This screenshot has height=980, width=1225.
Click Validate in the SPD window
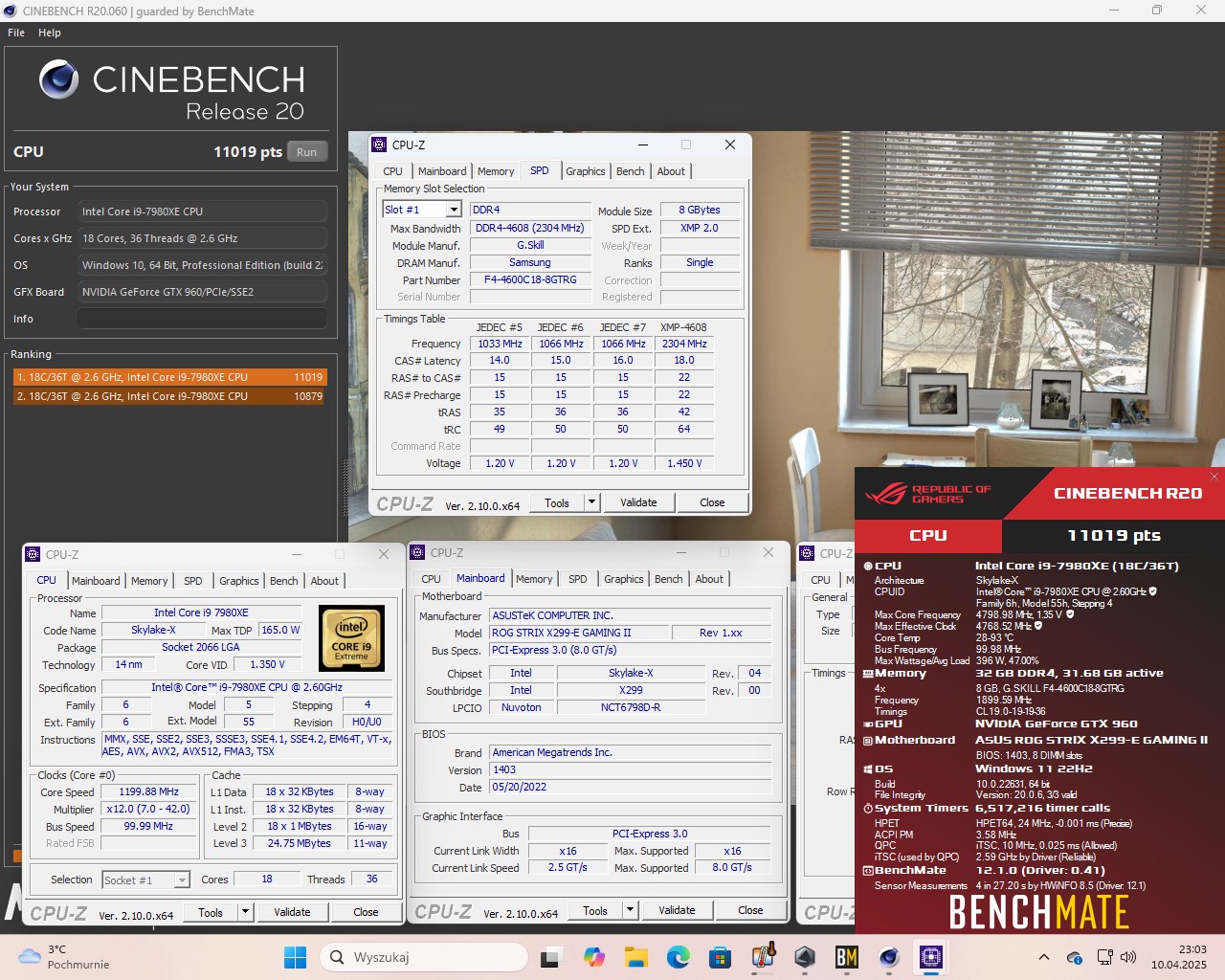[638, 502]
